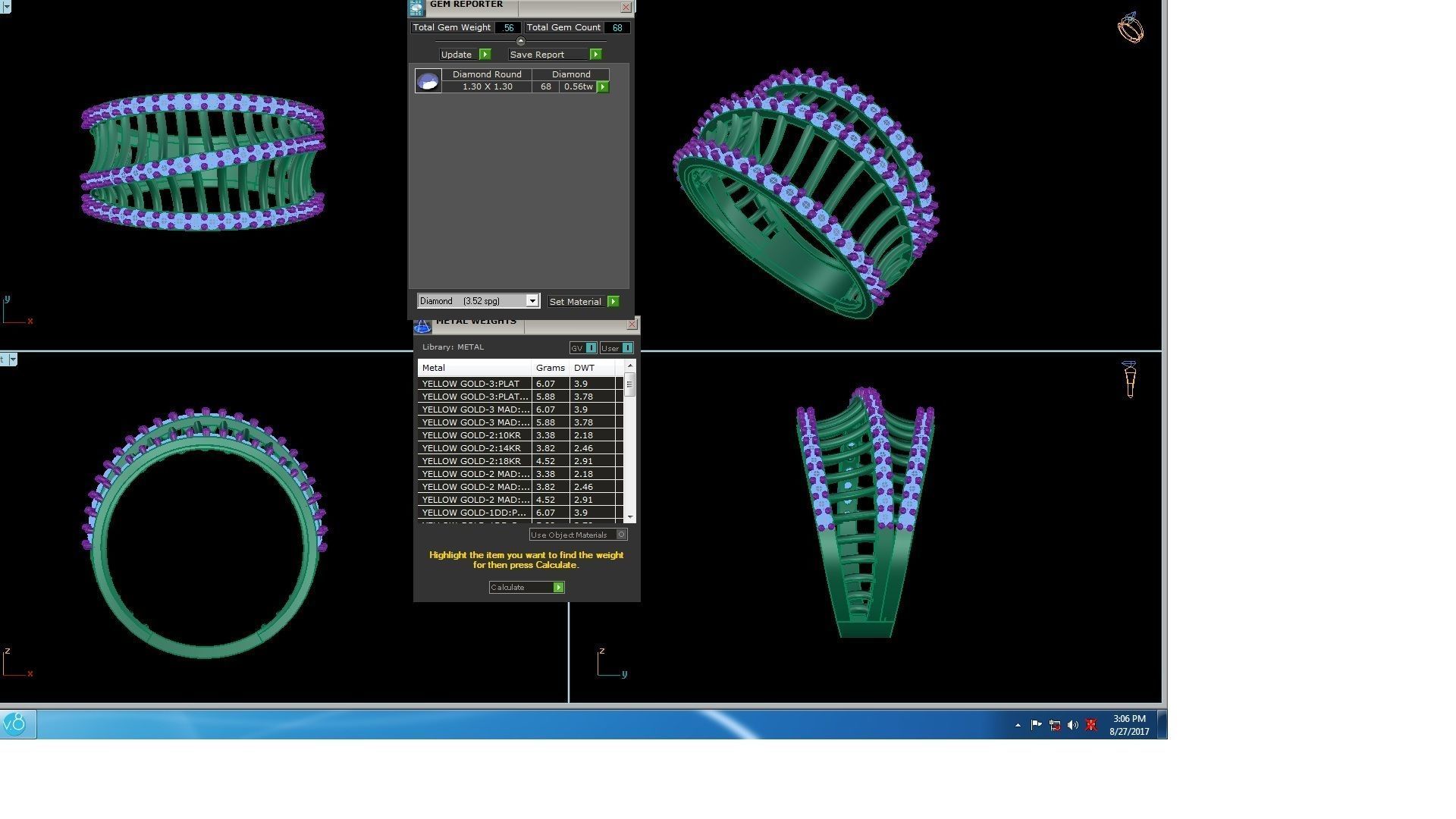
Task: Select the first YELLOW GOLD-3:PLAT row
Action: coord(520,384)
